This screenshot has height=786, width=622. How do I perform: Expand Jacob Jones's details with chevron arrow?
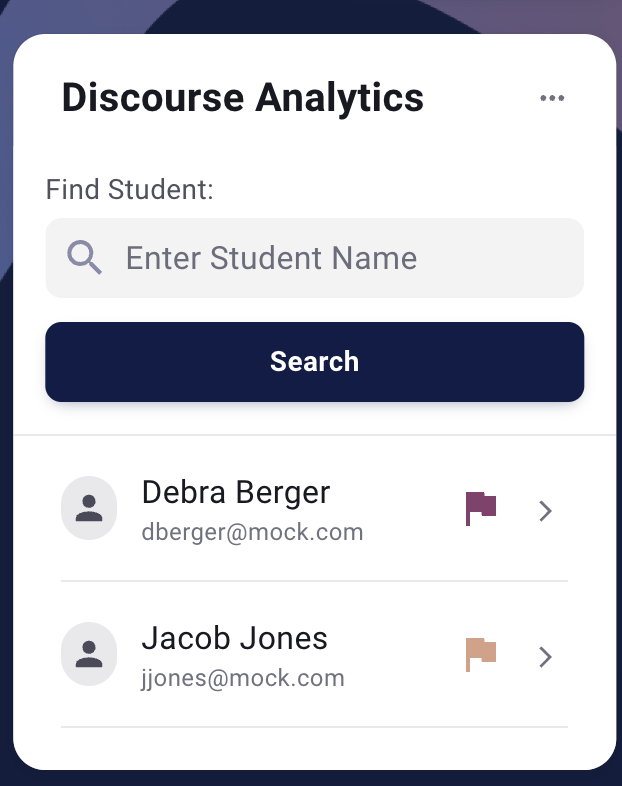tap(545, 657)
